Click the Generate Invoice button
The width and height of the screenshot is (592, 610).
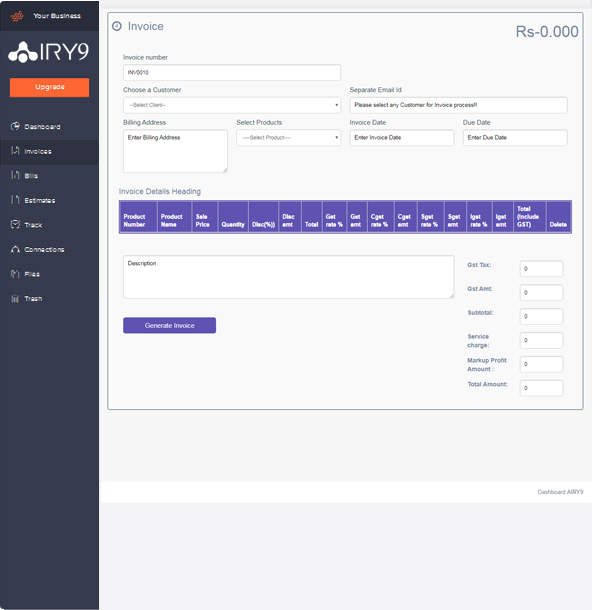[170, 325]
